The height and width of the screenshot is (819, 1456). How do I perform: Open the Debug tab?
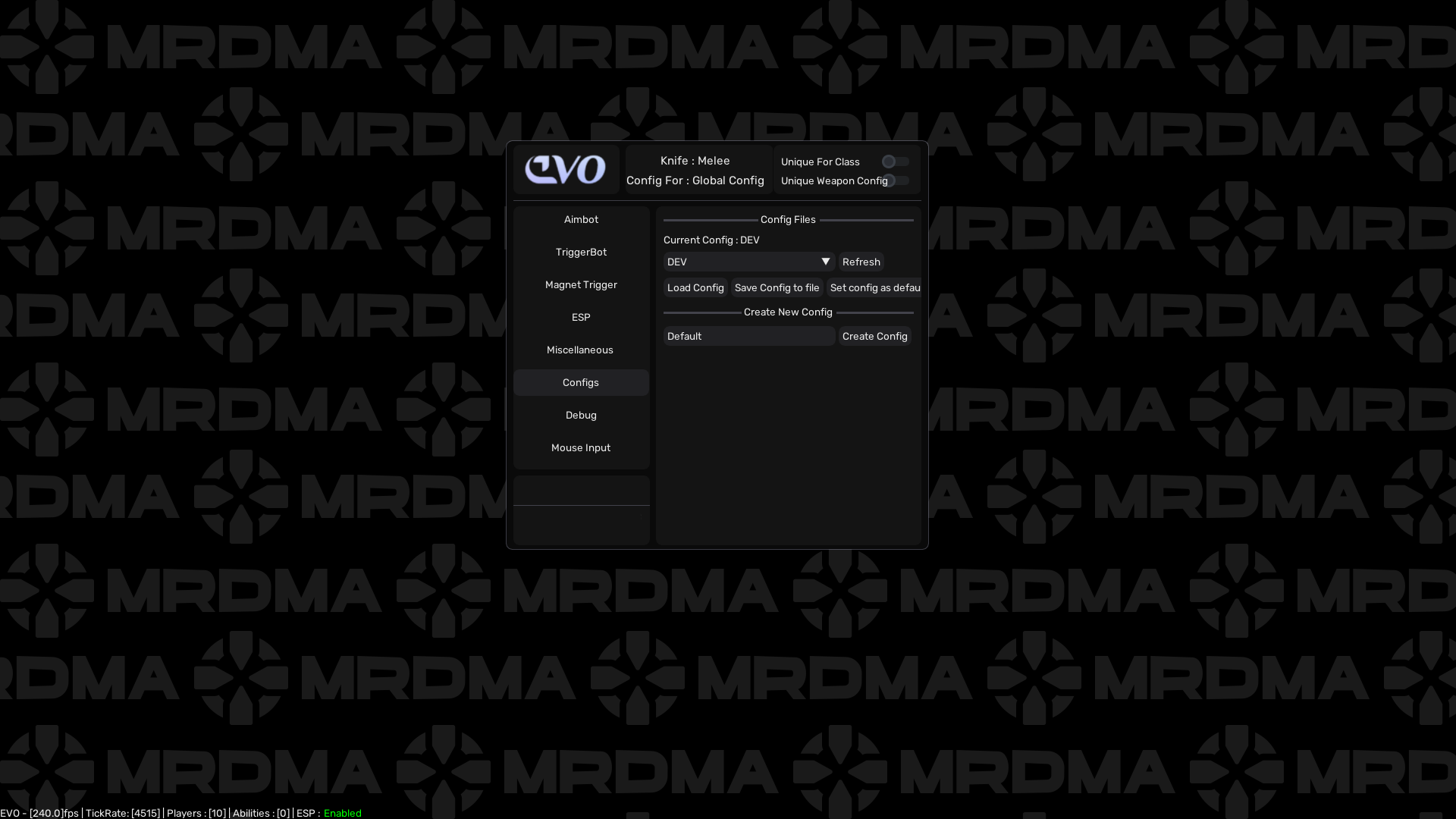click(581, 415)
